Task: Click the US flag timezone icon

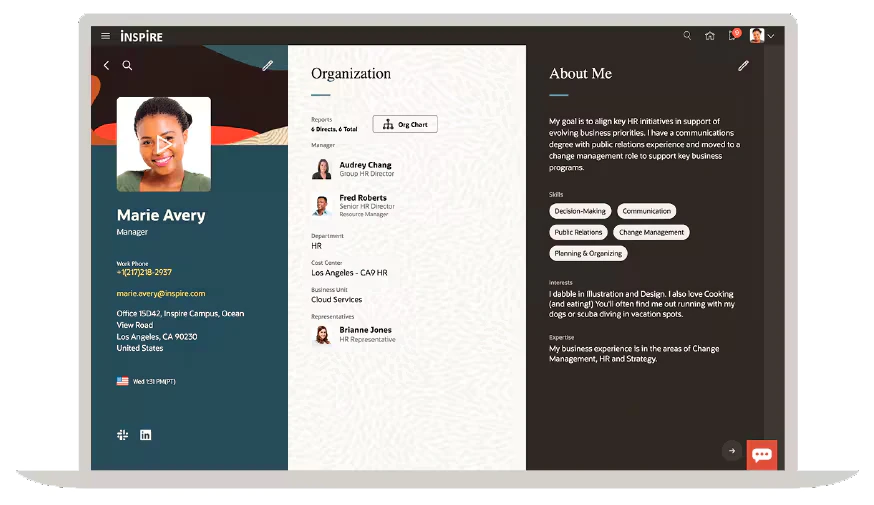Action: coord(123,381)
